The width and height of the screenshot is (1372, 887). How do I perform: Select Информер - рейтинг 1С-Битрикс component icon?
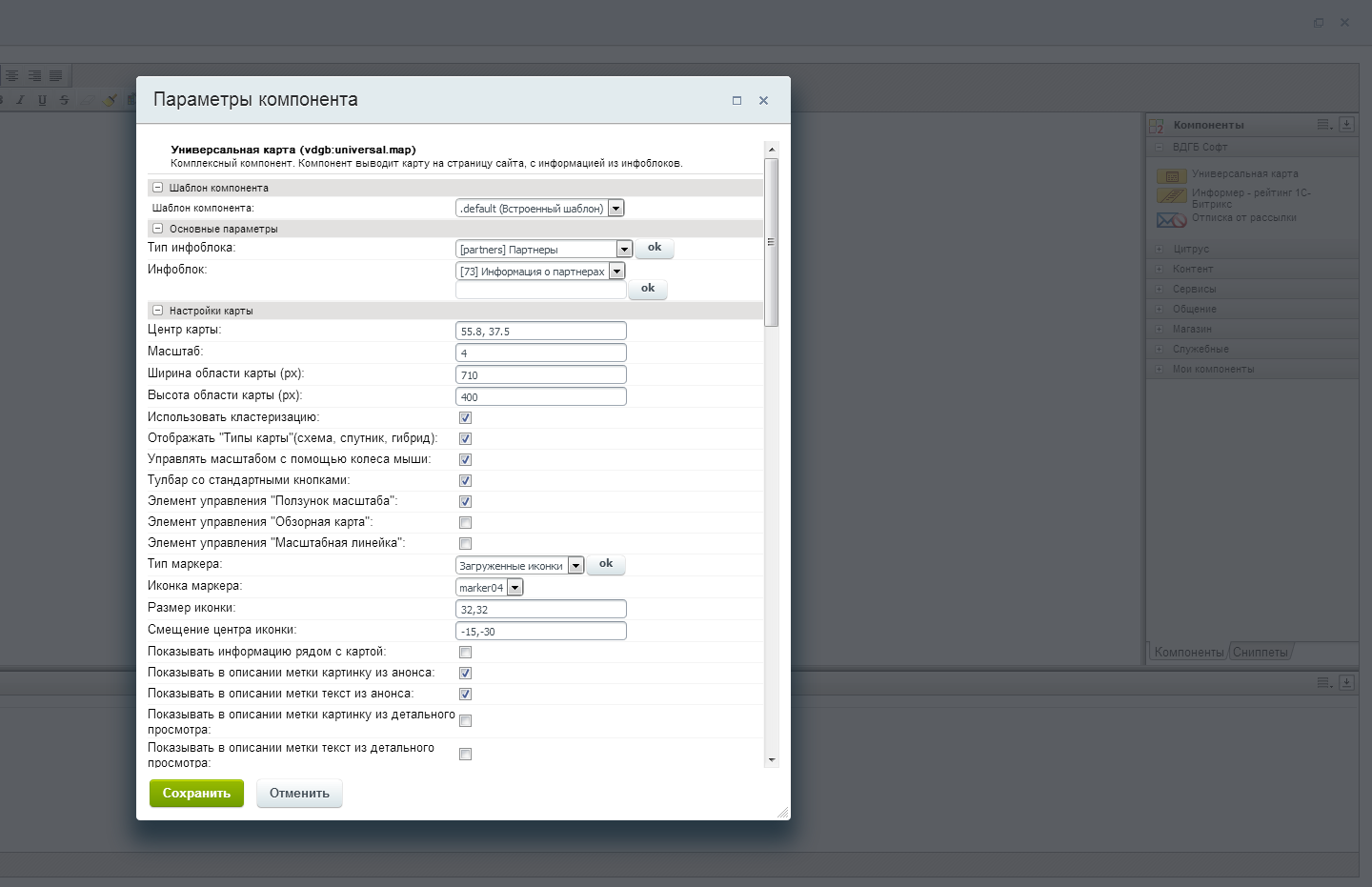(1171, 196)
